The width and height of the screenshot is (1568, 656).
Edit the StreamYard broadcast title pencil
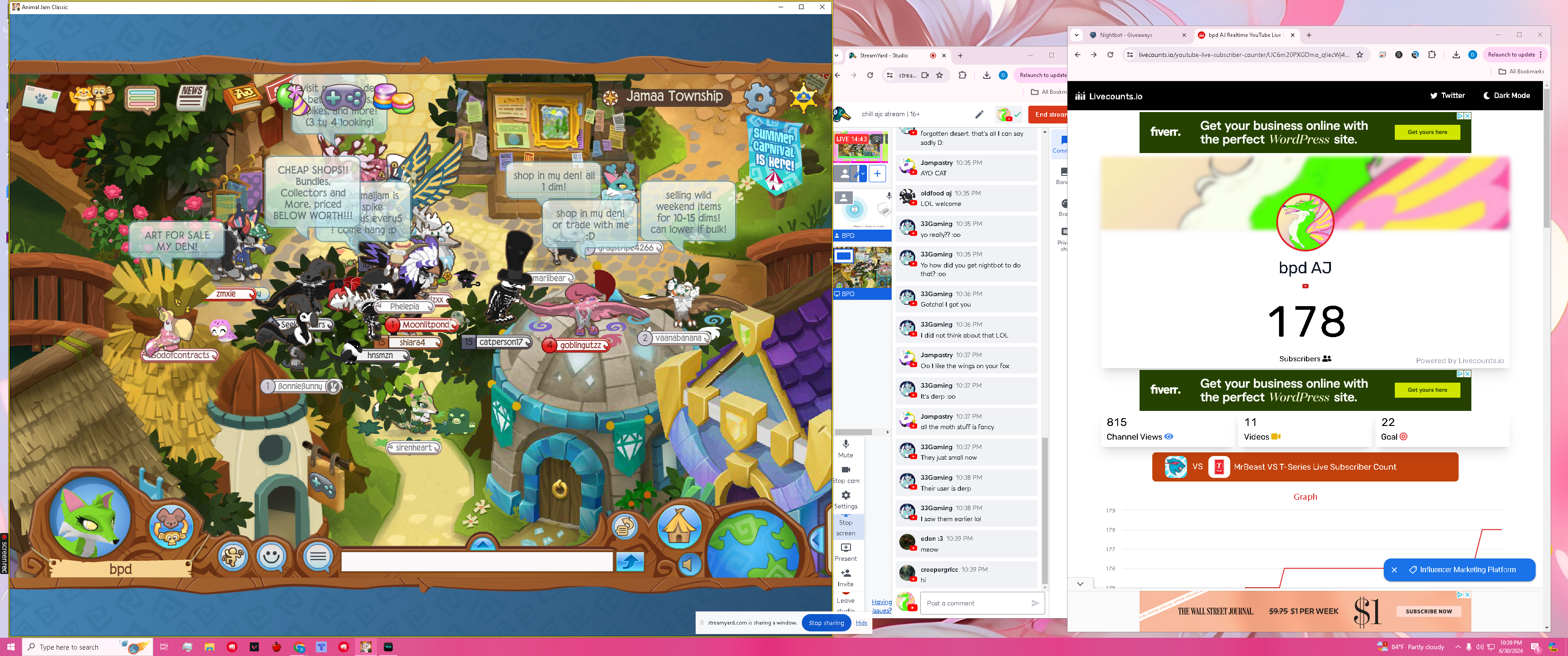pos(979,114)
